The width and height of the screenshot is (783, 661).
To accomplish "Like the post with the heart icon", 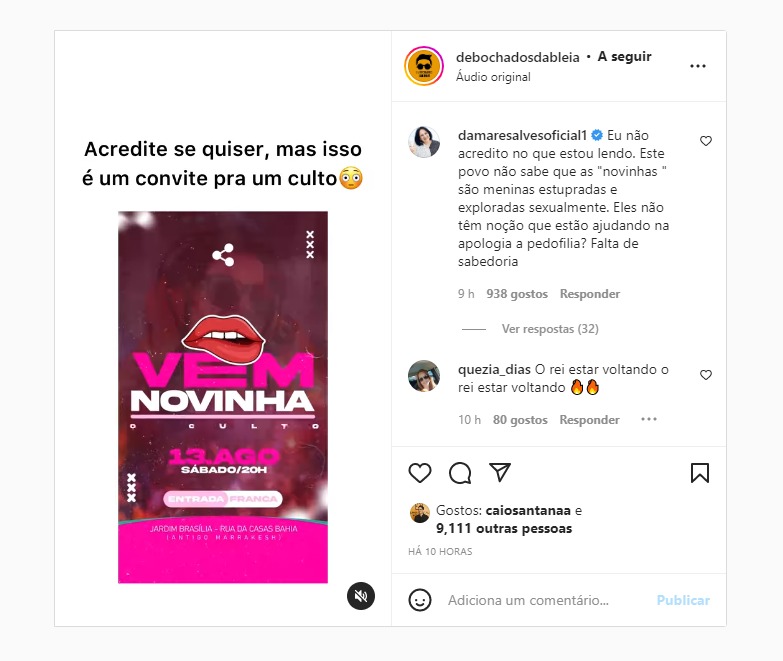I will click(419, 473).
